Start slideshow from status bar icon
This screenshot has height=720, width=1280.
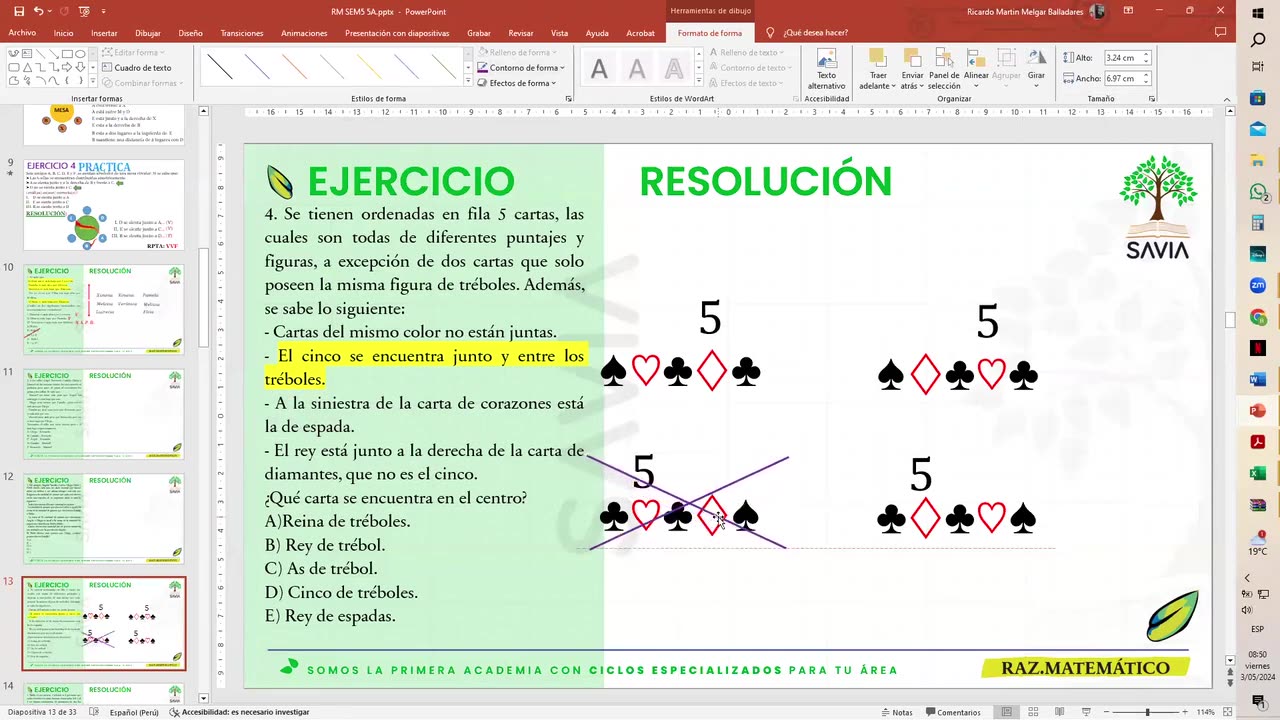click(x=1087, y=712)
